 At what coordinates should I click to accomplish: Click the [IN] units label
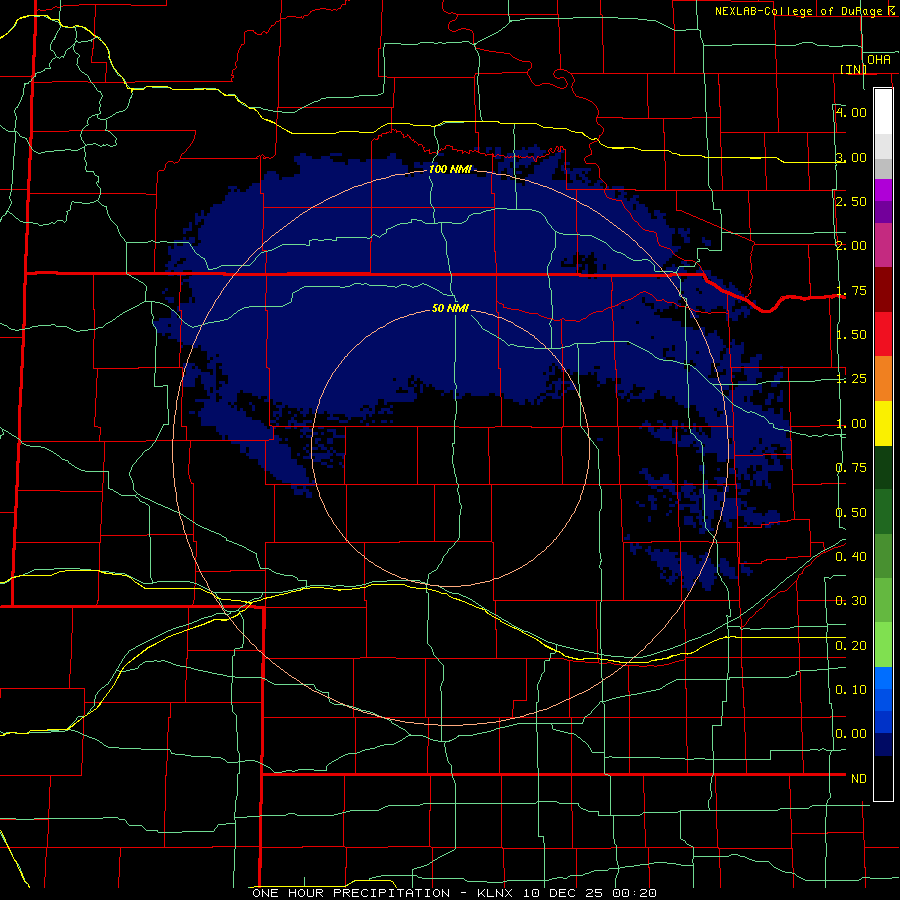pyautogui.click(x=854, y=69)
